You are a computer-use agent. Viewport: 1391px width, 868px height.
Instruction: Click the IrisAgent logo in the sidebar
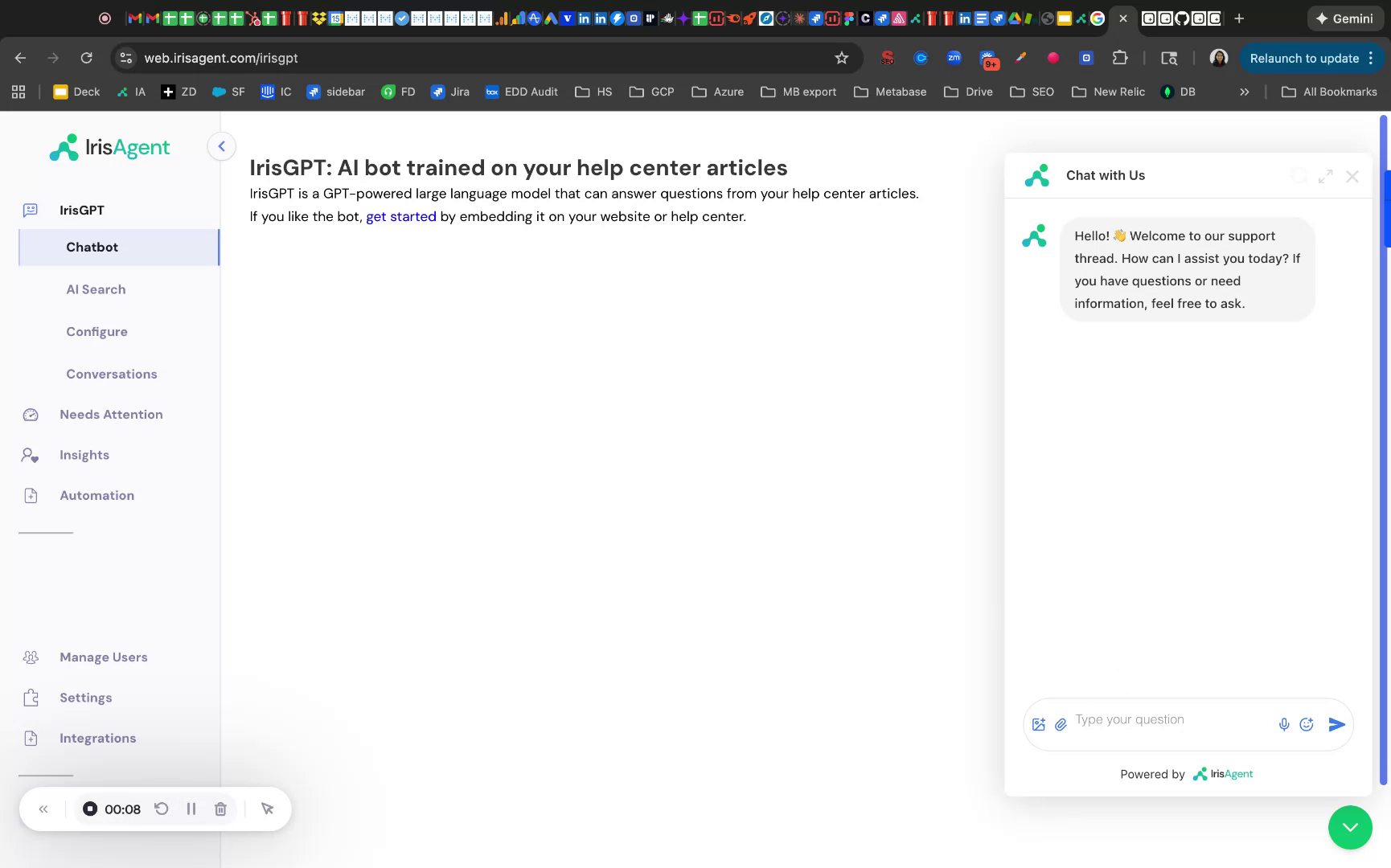tap(109, 147)
